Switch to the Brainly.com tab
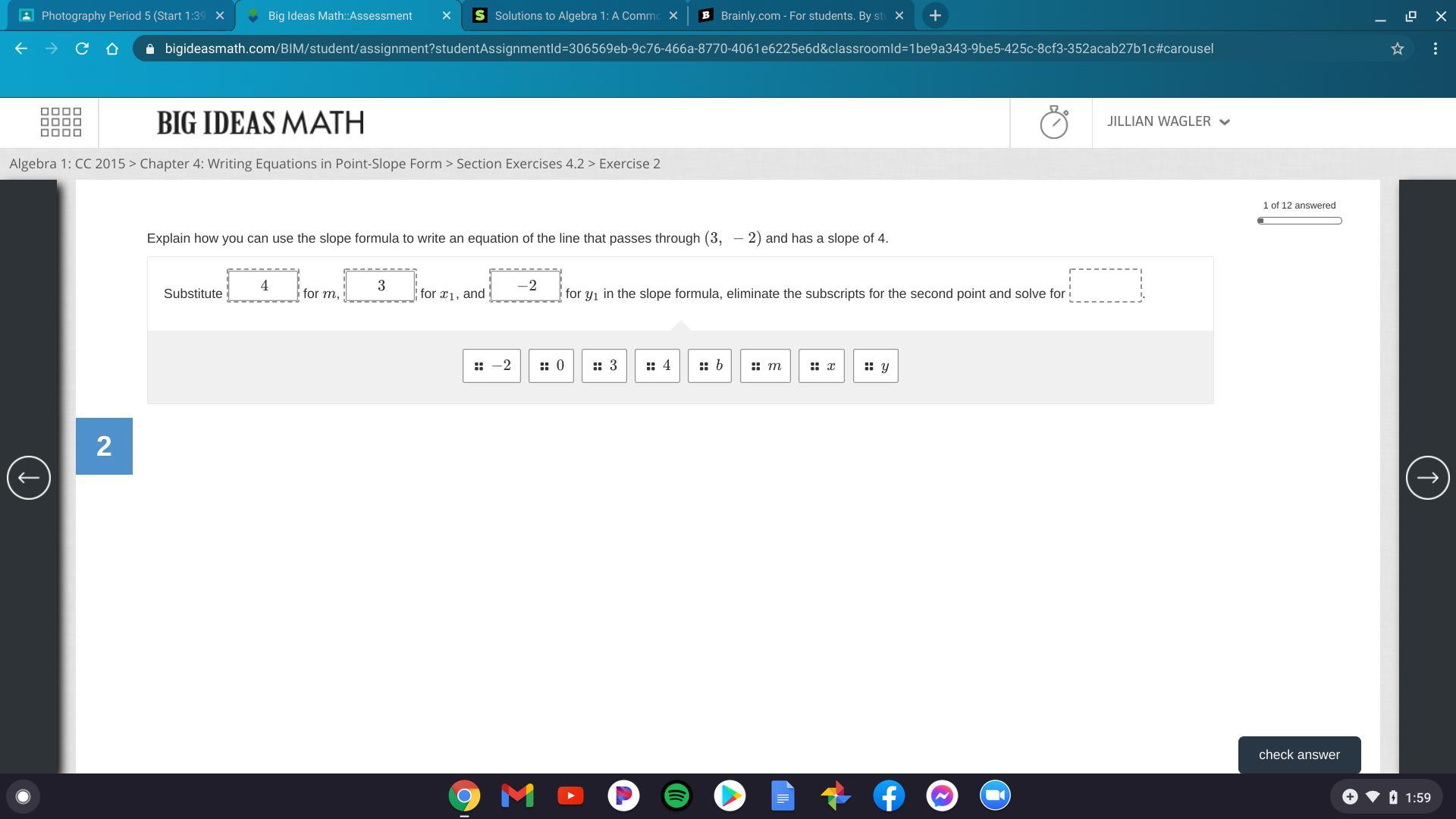 tap(801, 15)
